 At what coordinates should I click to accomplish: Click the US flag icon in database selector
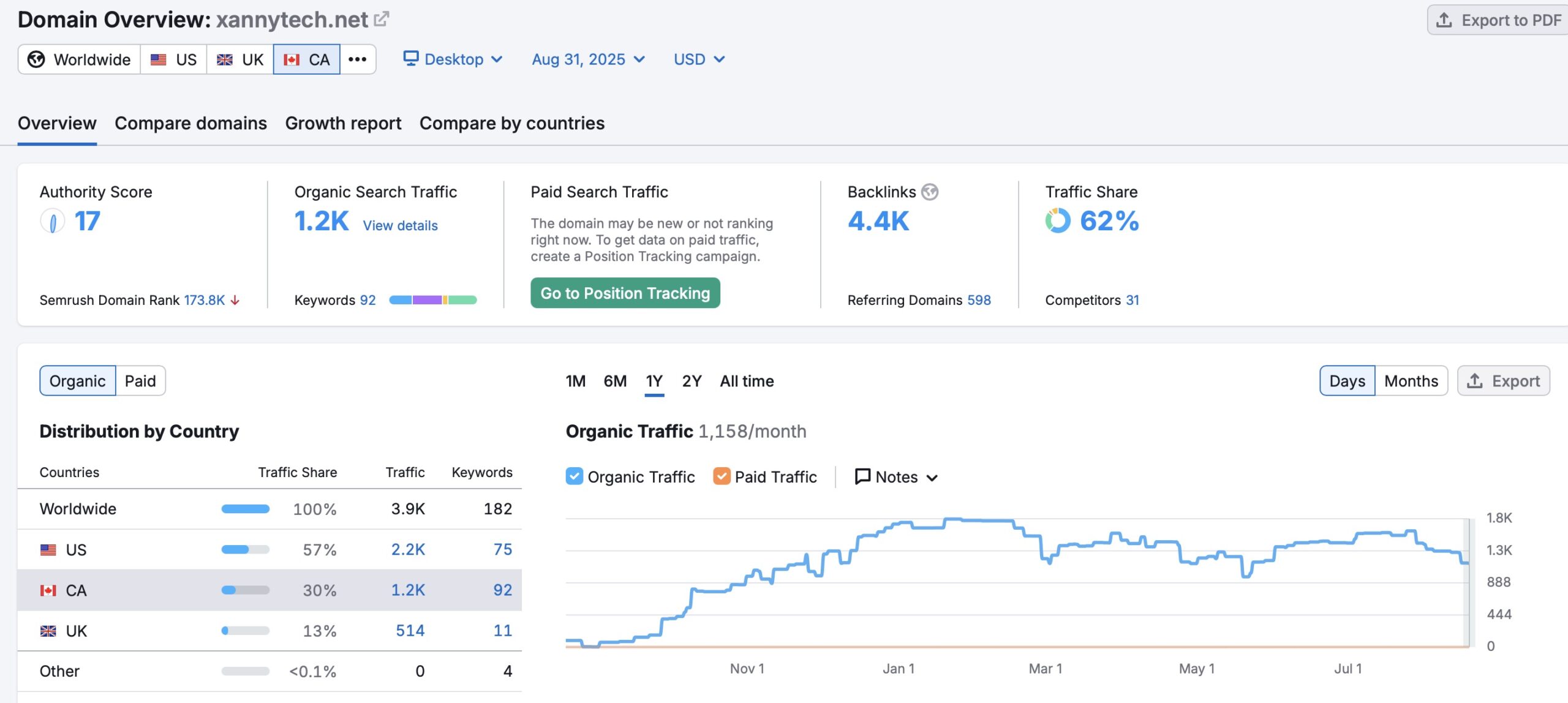pos(159,59)
